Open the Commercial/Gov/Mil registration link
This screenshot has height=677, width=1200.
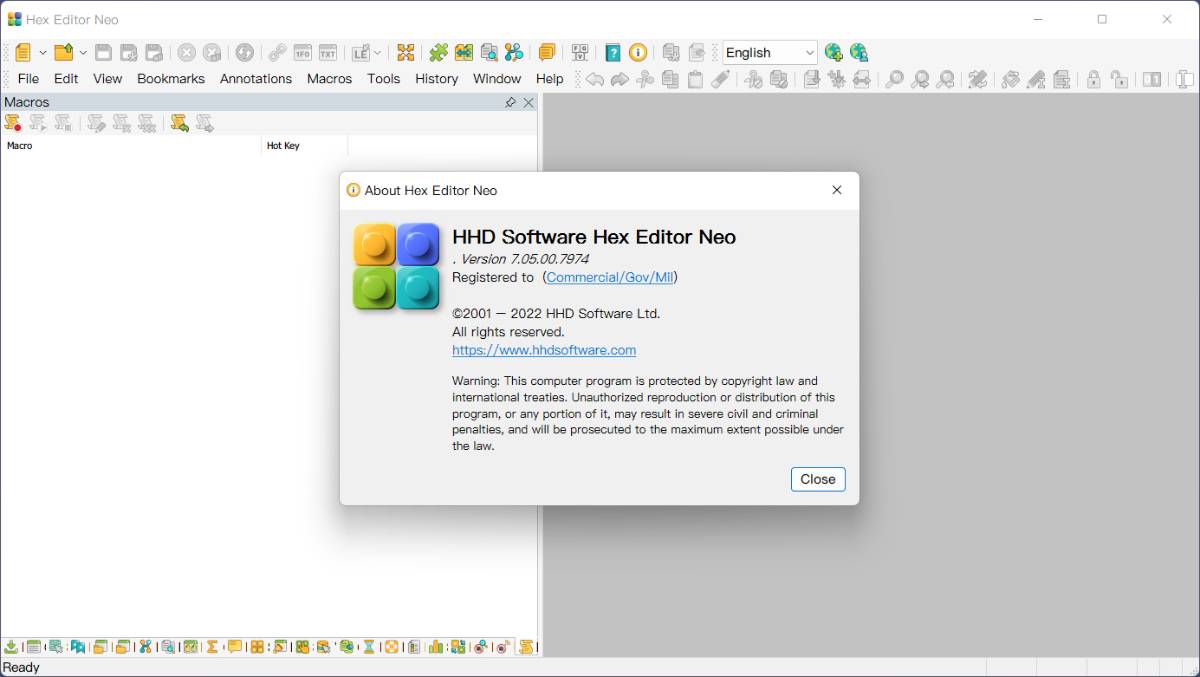(610, 277)
